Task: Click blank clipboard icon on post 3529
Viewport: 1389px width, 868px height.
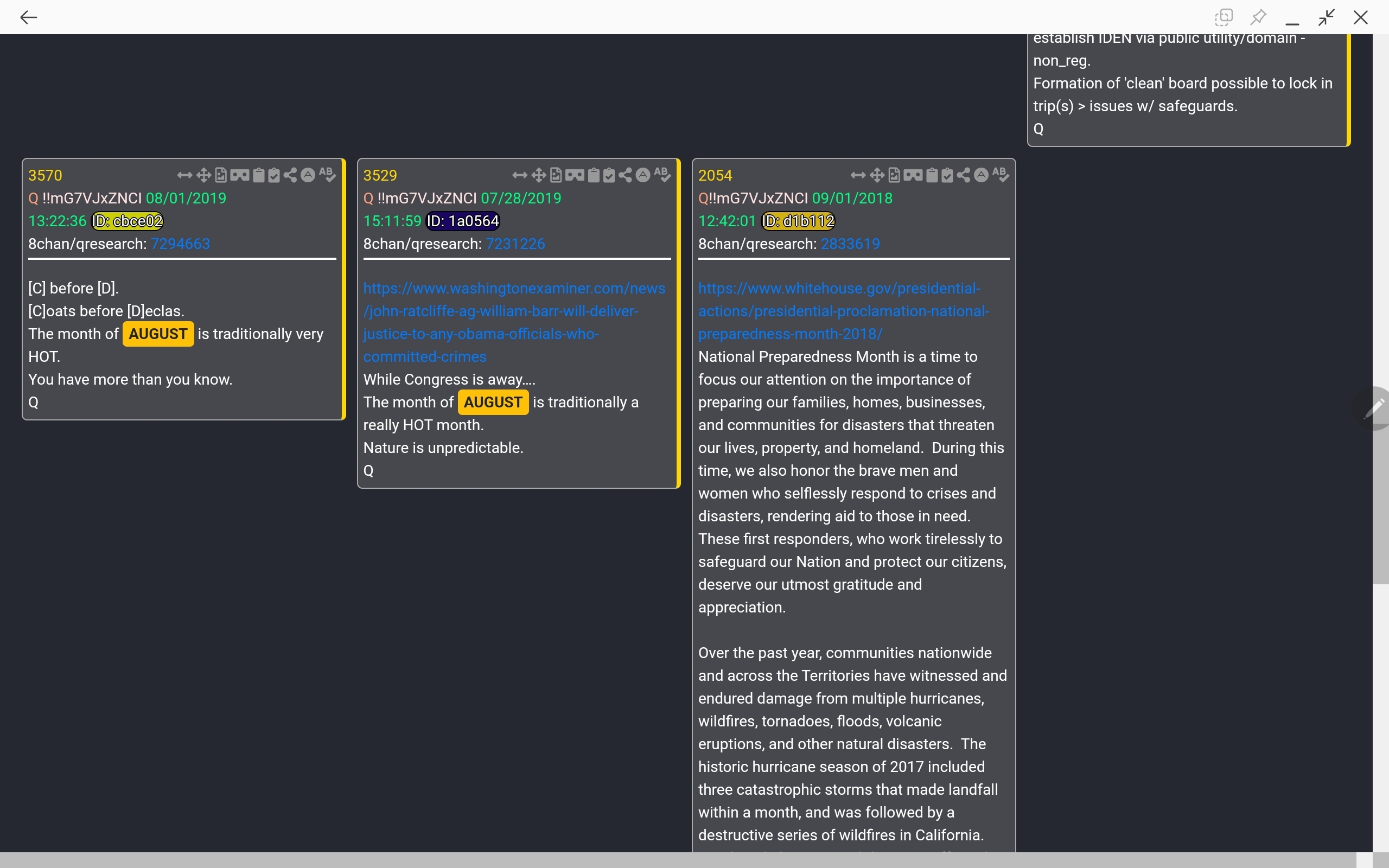Action: click(x=594, y=175)
